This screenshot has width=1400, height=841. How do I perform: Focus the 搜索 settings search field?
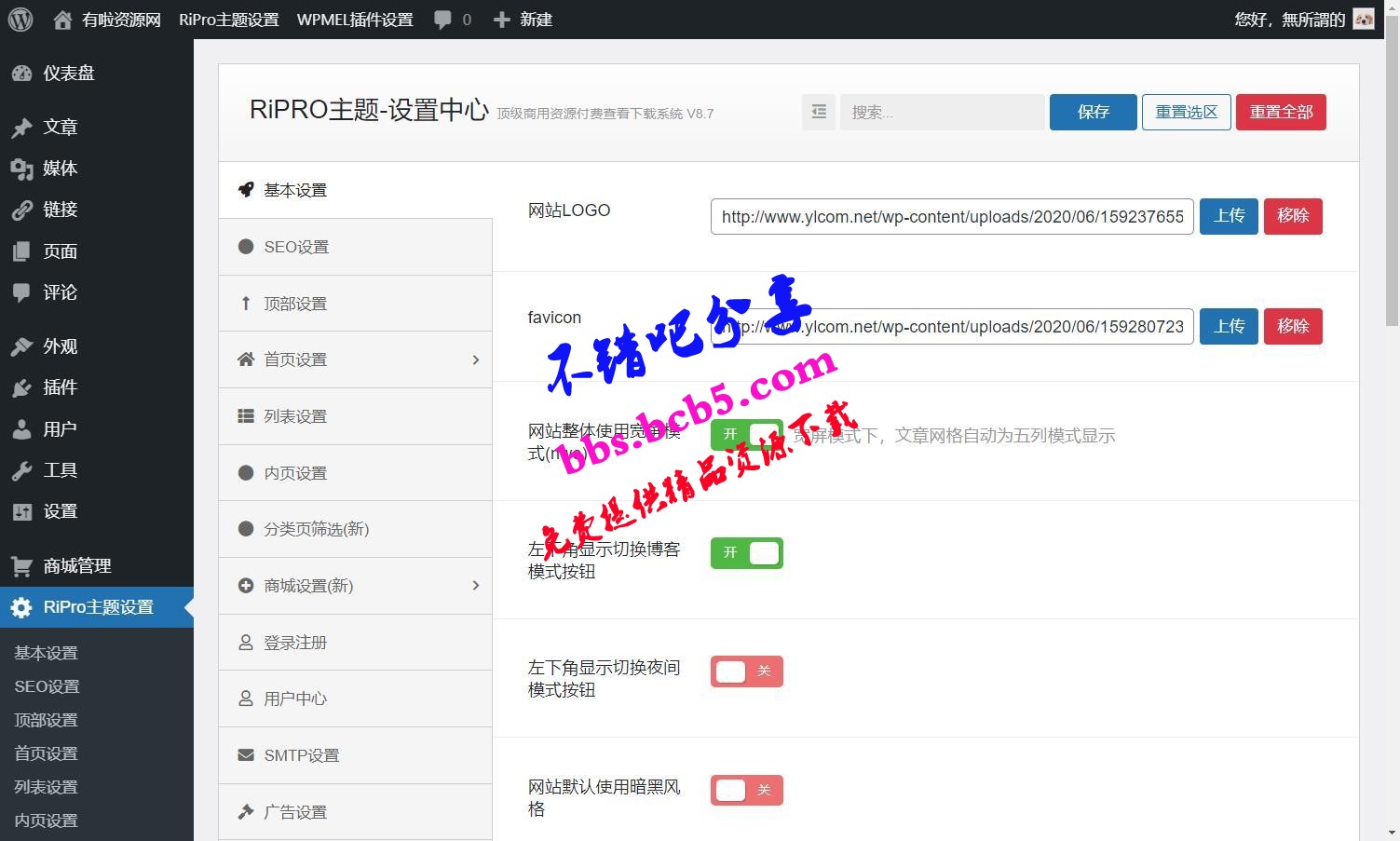[942, 112]
